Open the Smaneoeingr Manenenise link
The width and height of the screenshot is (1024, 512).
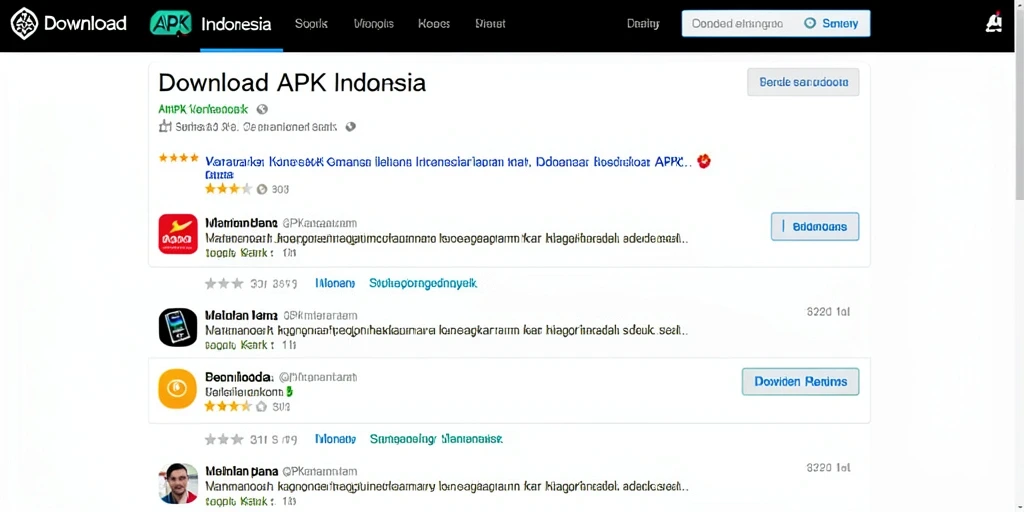[x=436, y=439]
